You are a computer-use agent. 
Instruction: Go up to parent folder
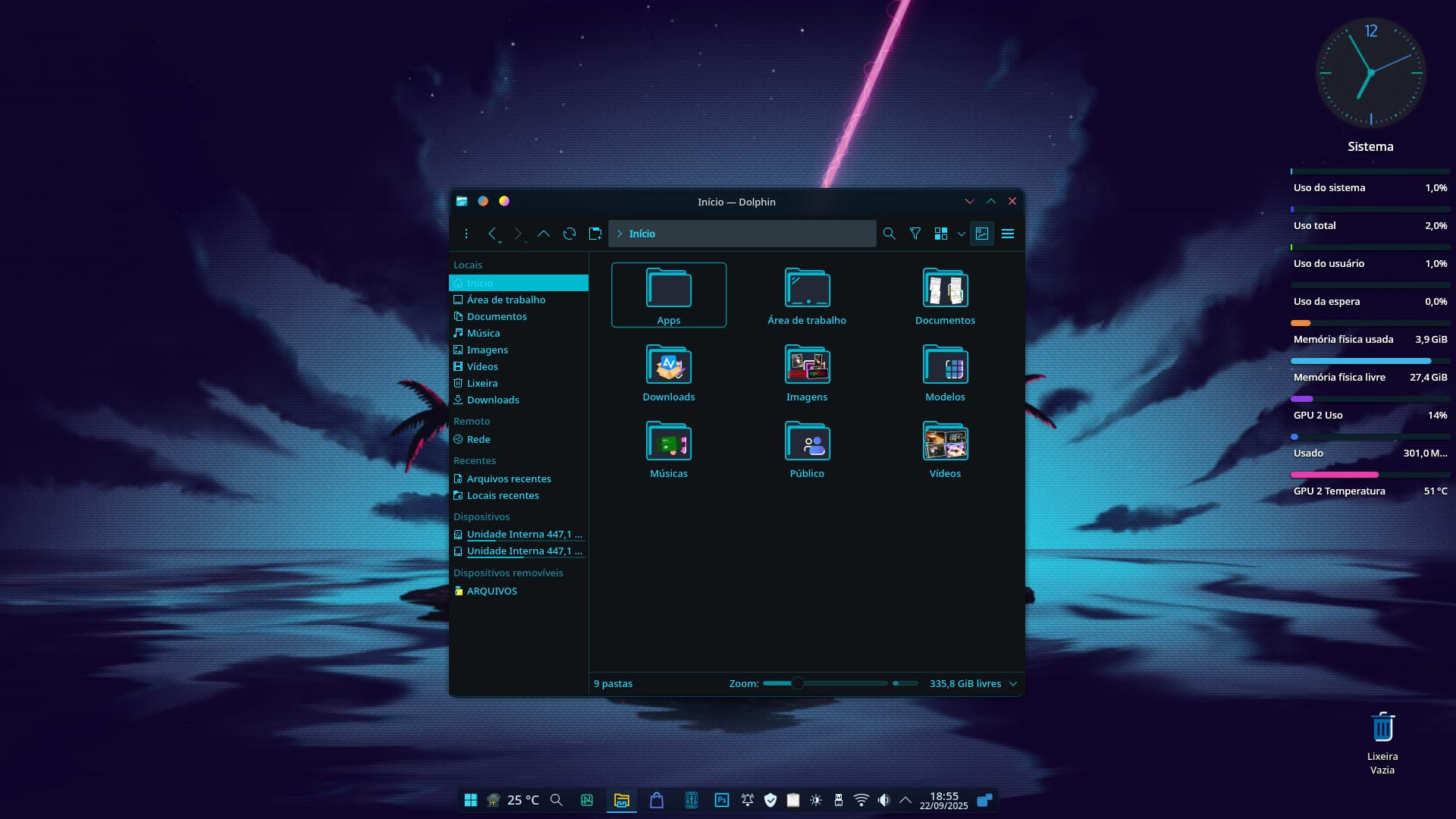tap(544, 234)
